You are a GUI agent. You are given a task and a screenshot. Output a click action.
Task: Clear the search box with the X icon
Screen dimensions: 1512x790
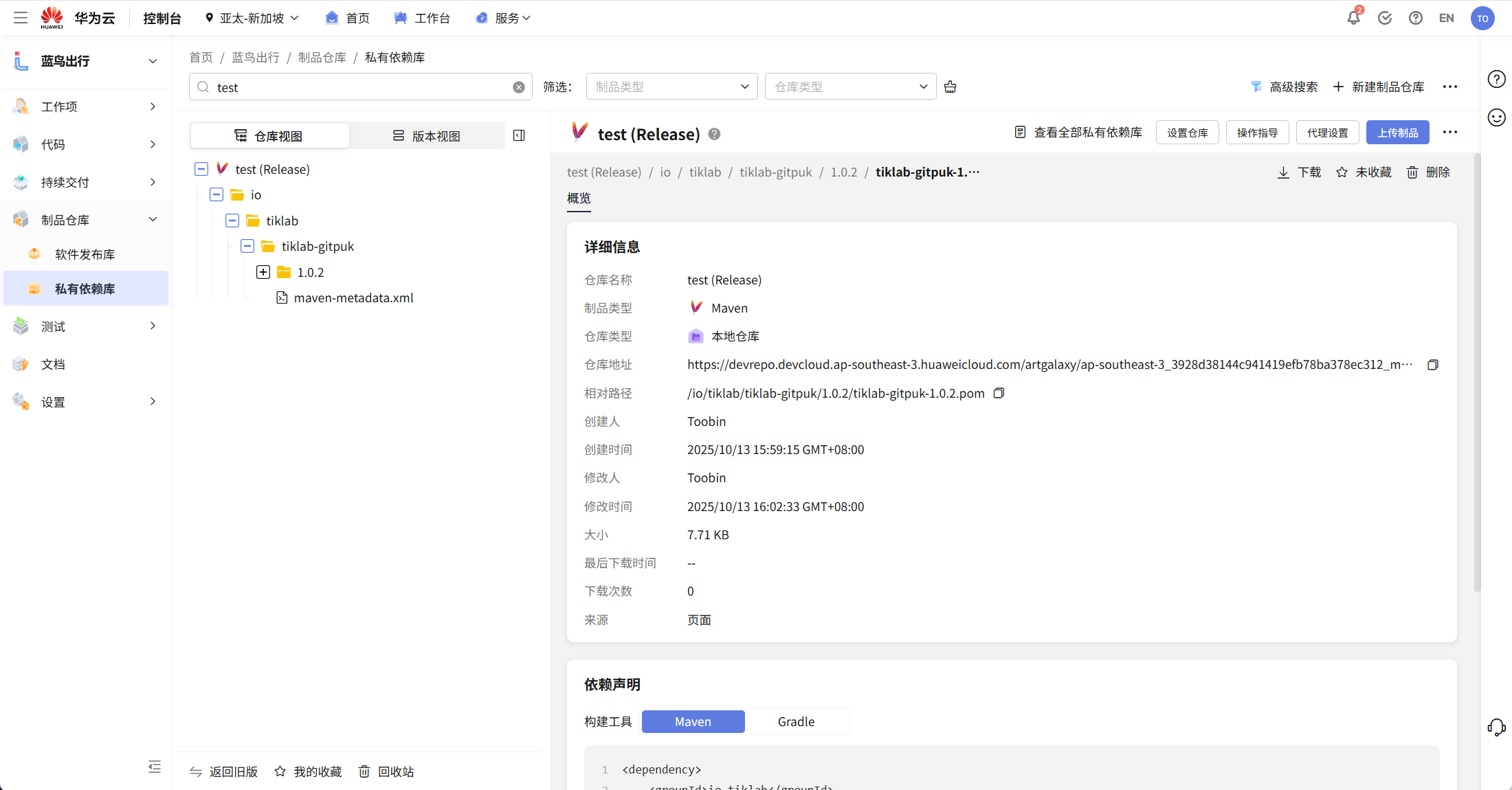[x=518, y=87]
